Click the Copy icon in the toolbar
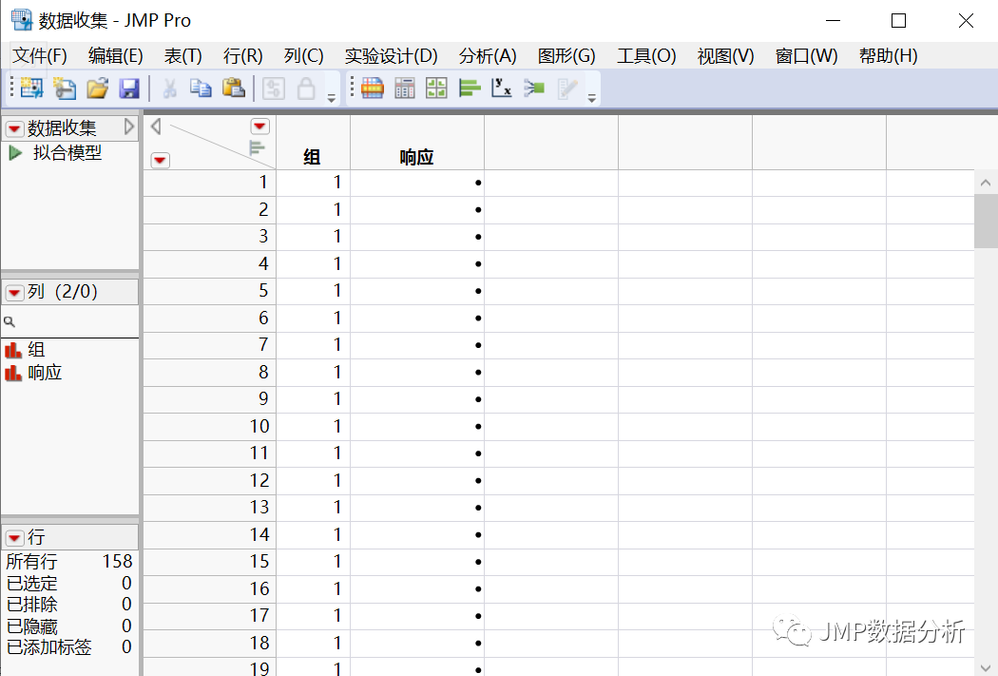998x676 pixels. coord(201,88)
